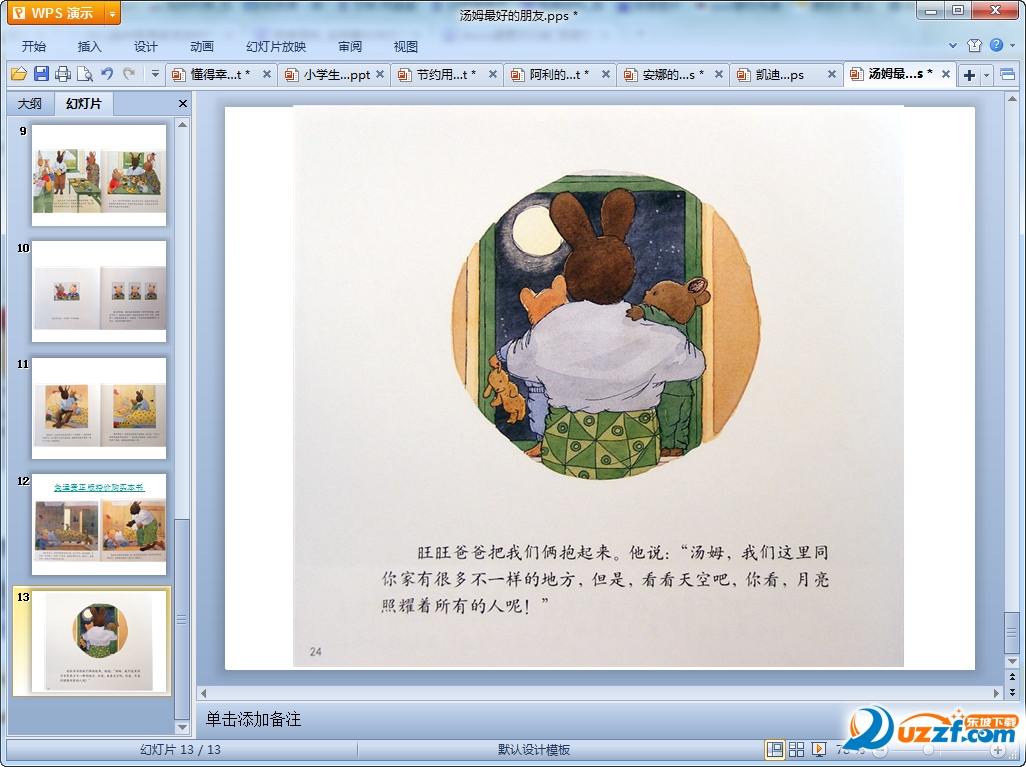
Task: Switch to normal view icon
Action: coord(775,749)
